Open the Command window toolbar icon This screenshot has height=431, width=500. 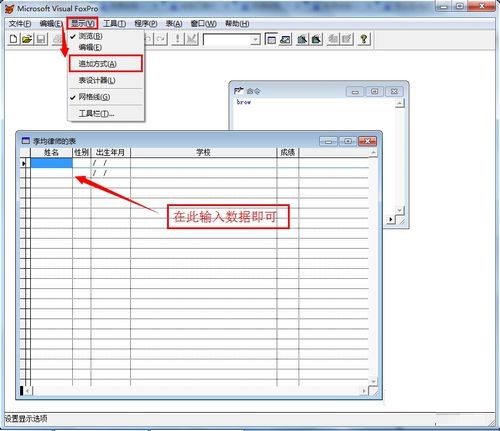(271, 39)
